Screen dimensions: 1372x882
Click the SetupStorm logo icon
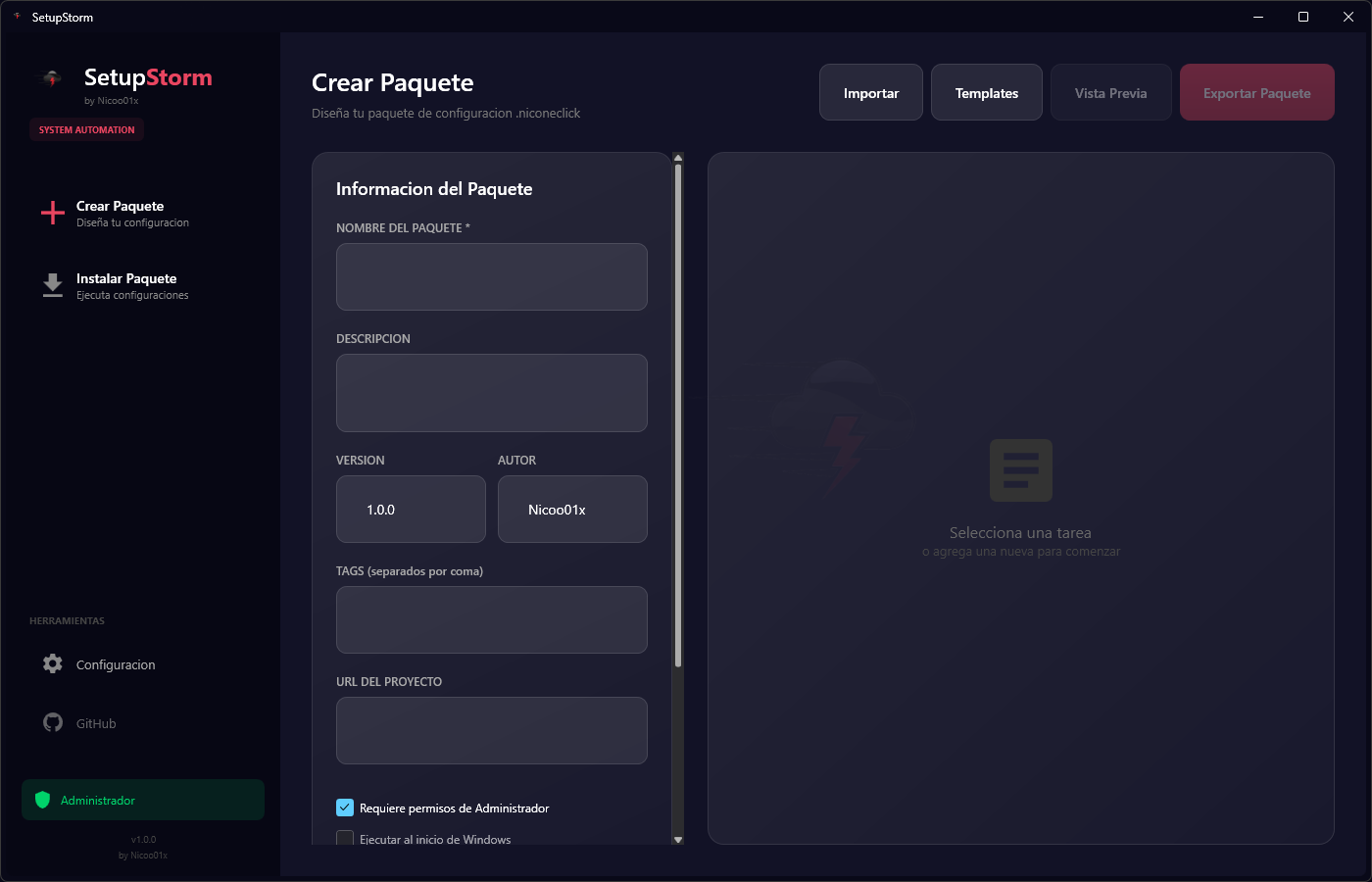(x=49, y=77)
